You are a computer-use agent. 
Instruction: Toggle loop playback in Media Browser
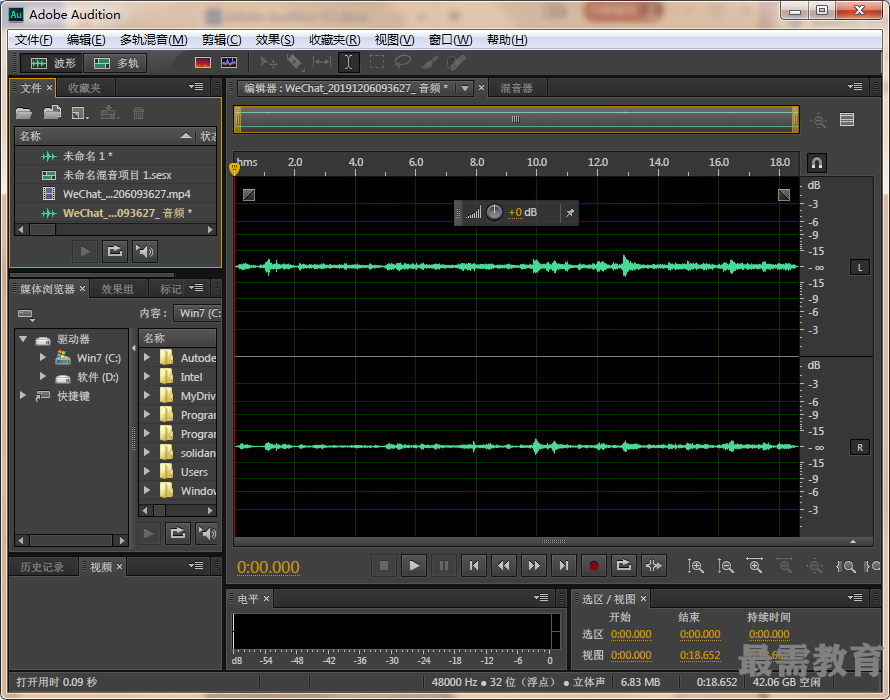(x=178, y=533)
